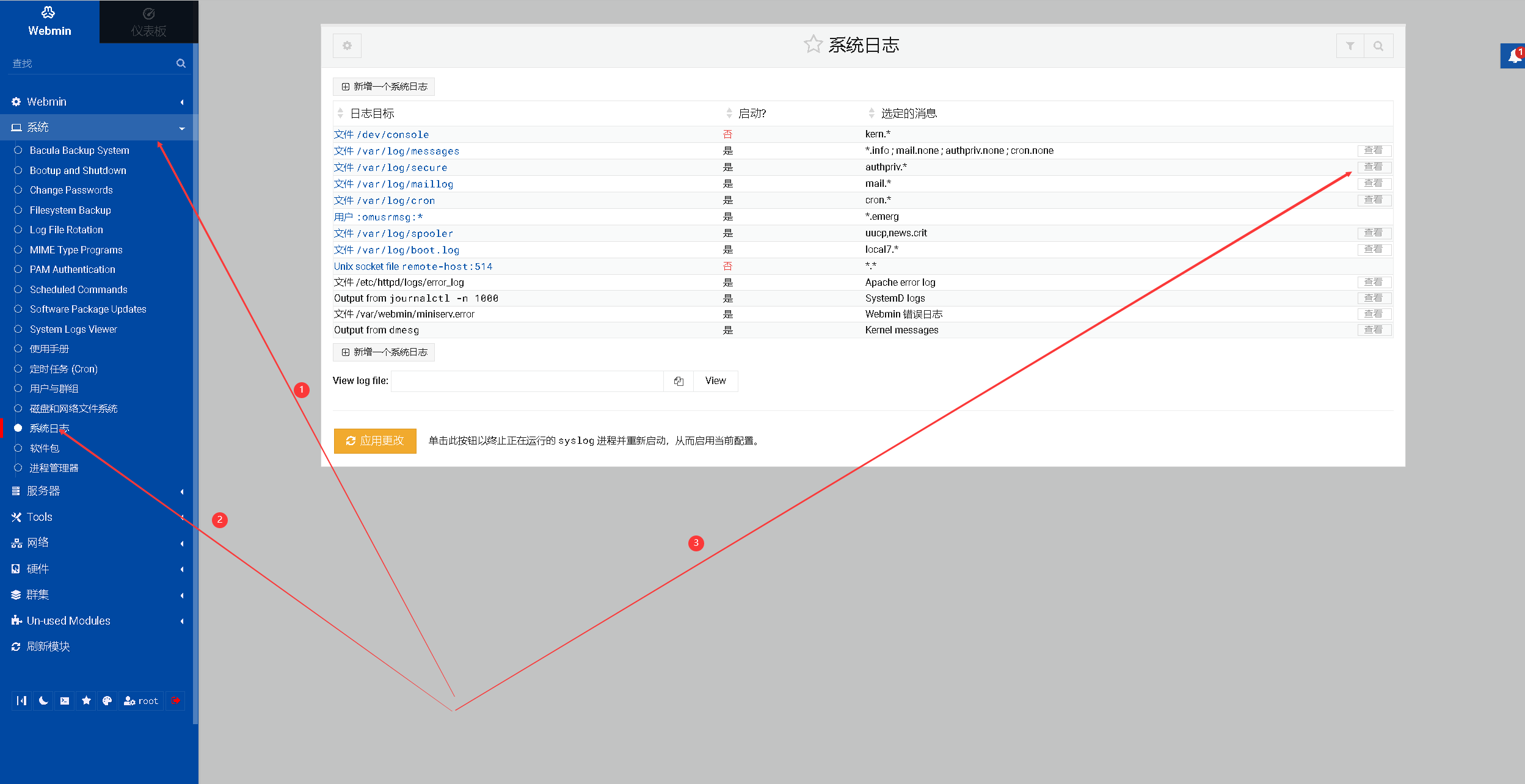Open System Logs Viewer menu item
Viewport: 1525px width, 784px height.
click(x=73, y=329)
